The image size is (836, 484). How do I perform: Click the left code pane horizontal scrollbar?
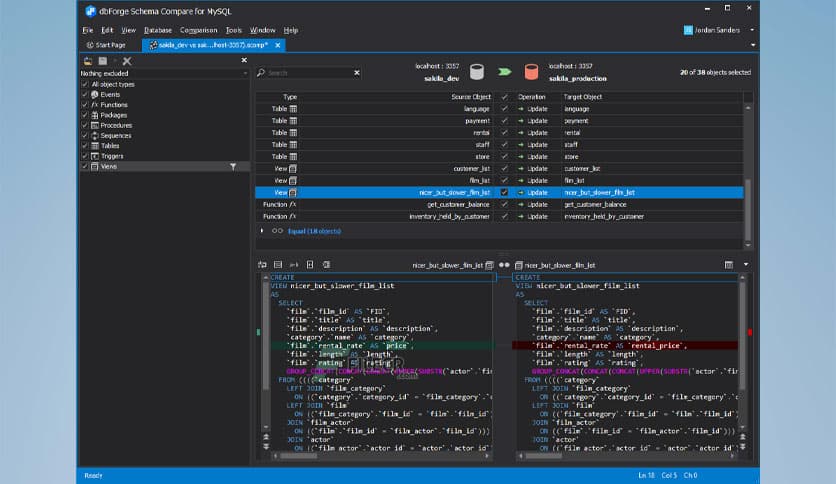pyautogui.click(x=299, y=456)
